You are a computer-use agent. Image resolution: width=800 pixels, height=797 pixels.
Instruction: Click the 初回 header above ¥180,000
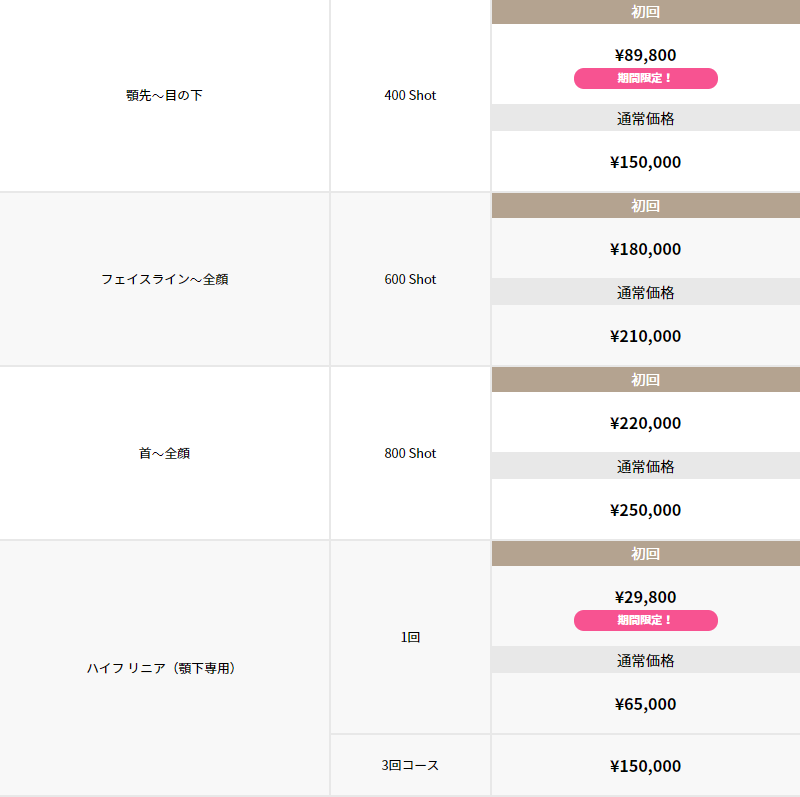[x=645, y=206]
